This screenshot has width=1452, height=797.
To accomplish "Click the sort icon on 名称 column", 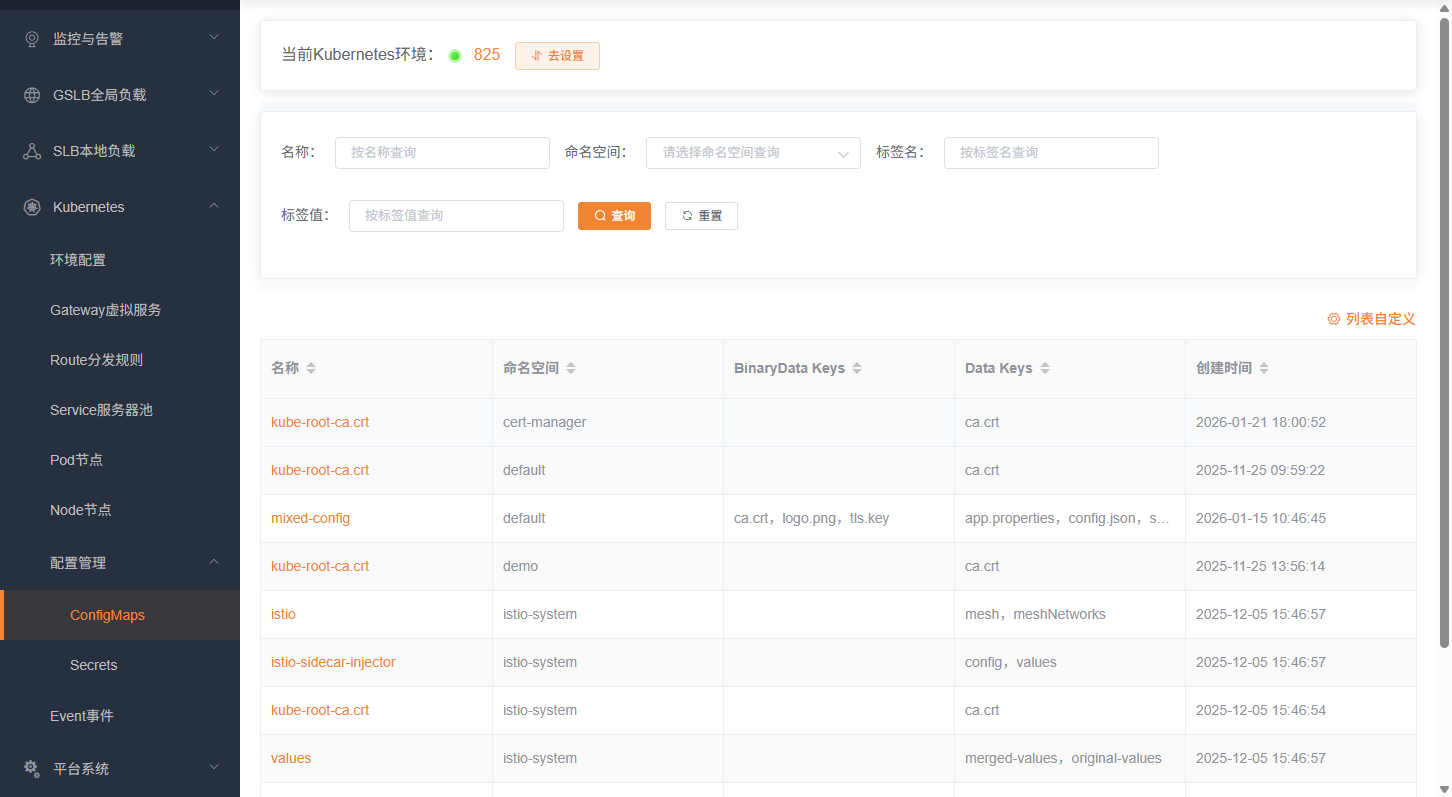I will [x=311, y=368].
